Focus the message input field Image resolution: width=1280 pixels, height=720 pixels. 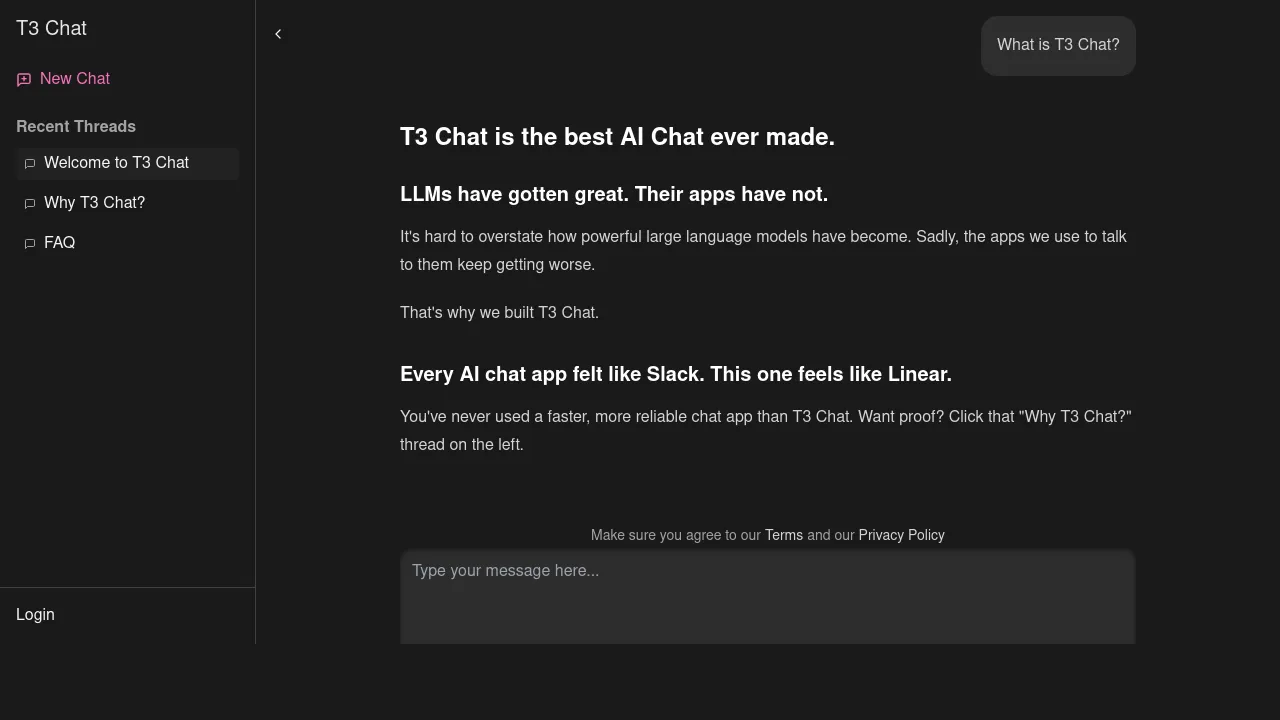[x=767, y=597]
